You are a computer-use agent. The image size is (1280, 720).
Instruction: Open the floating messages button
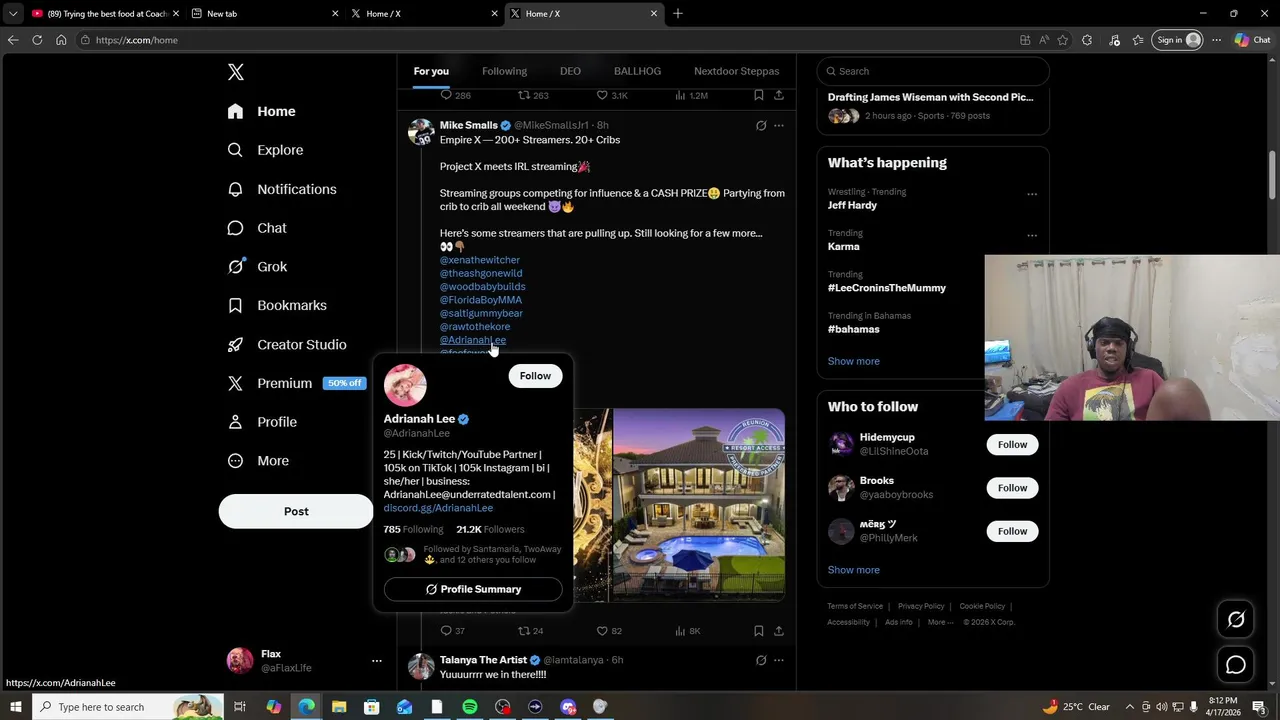1236,665
